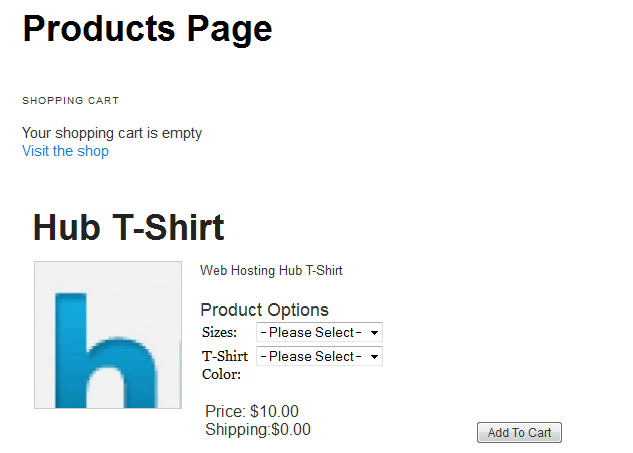Viewport: 633px width, 453px height.
Task: Select the Shopping Cart section heading
Action: click(70, 101)
